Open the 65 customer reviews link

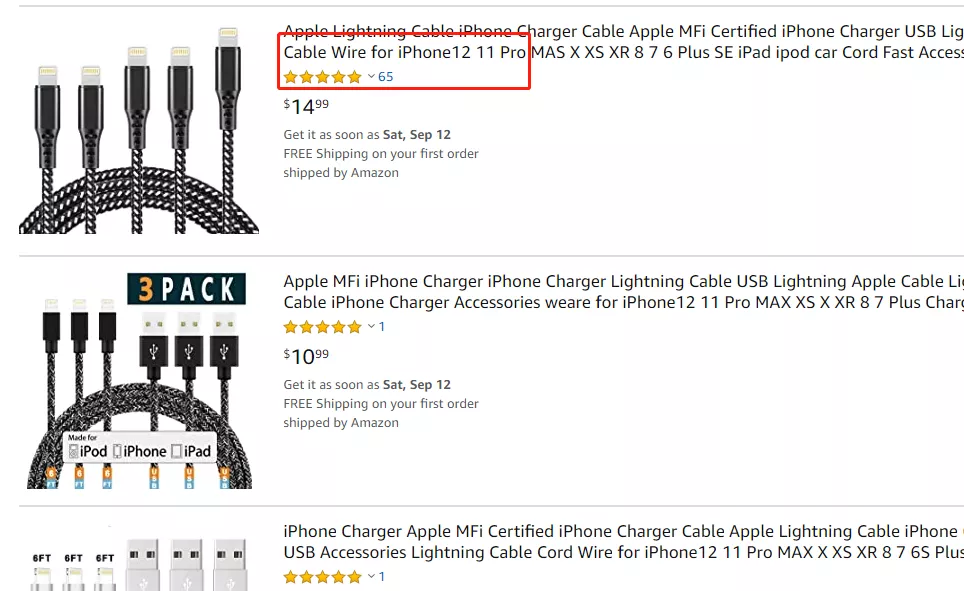pos(386,77)
